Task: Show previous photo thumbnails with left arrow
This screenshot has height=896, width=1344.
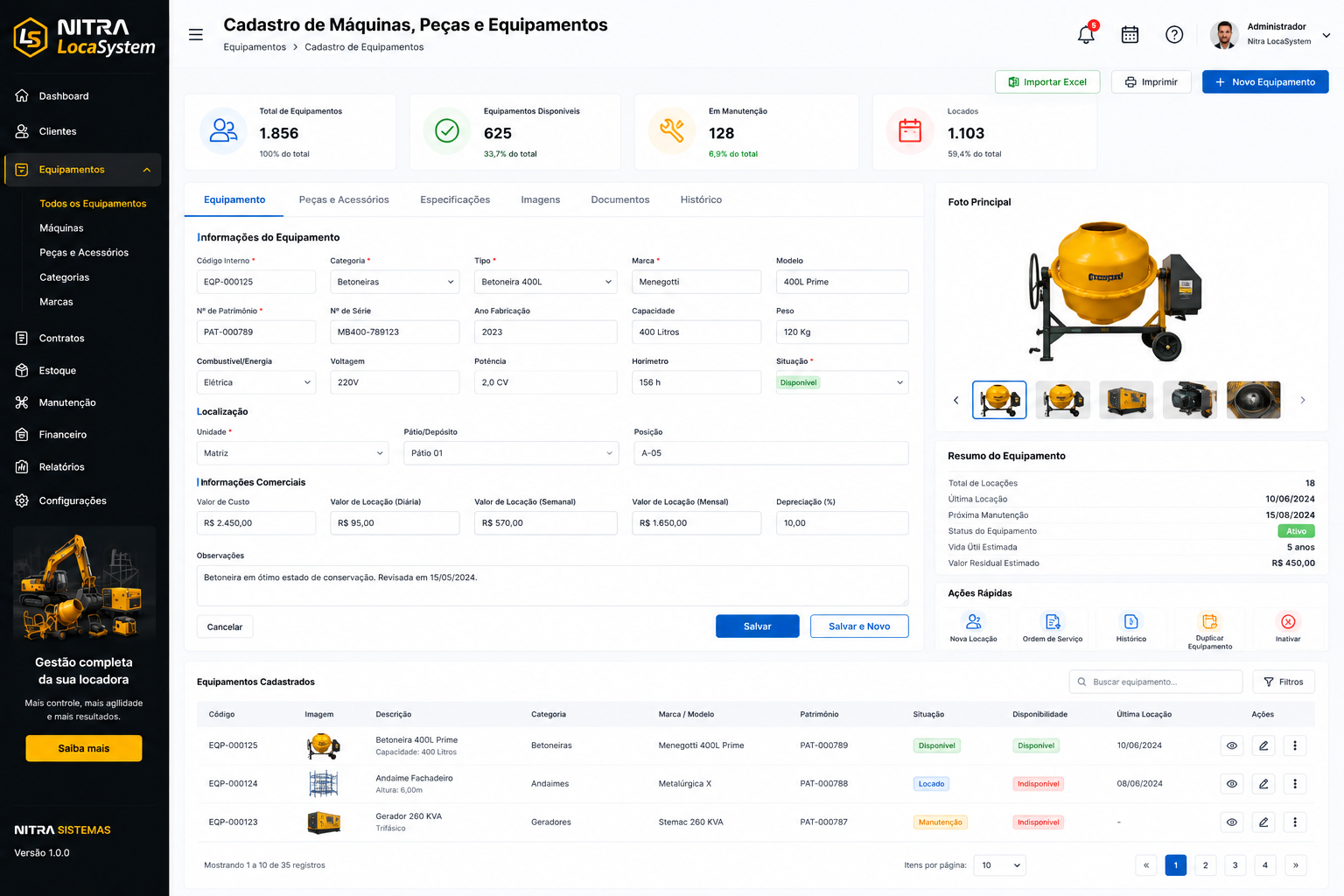Action: click(955, 400)
